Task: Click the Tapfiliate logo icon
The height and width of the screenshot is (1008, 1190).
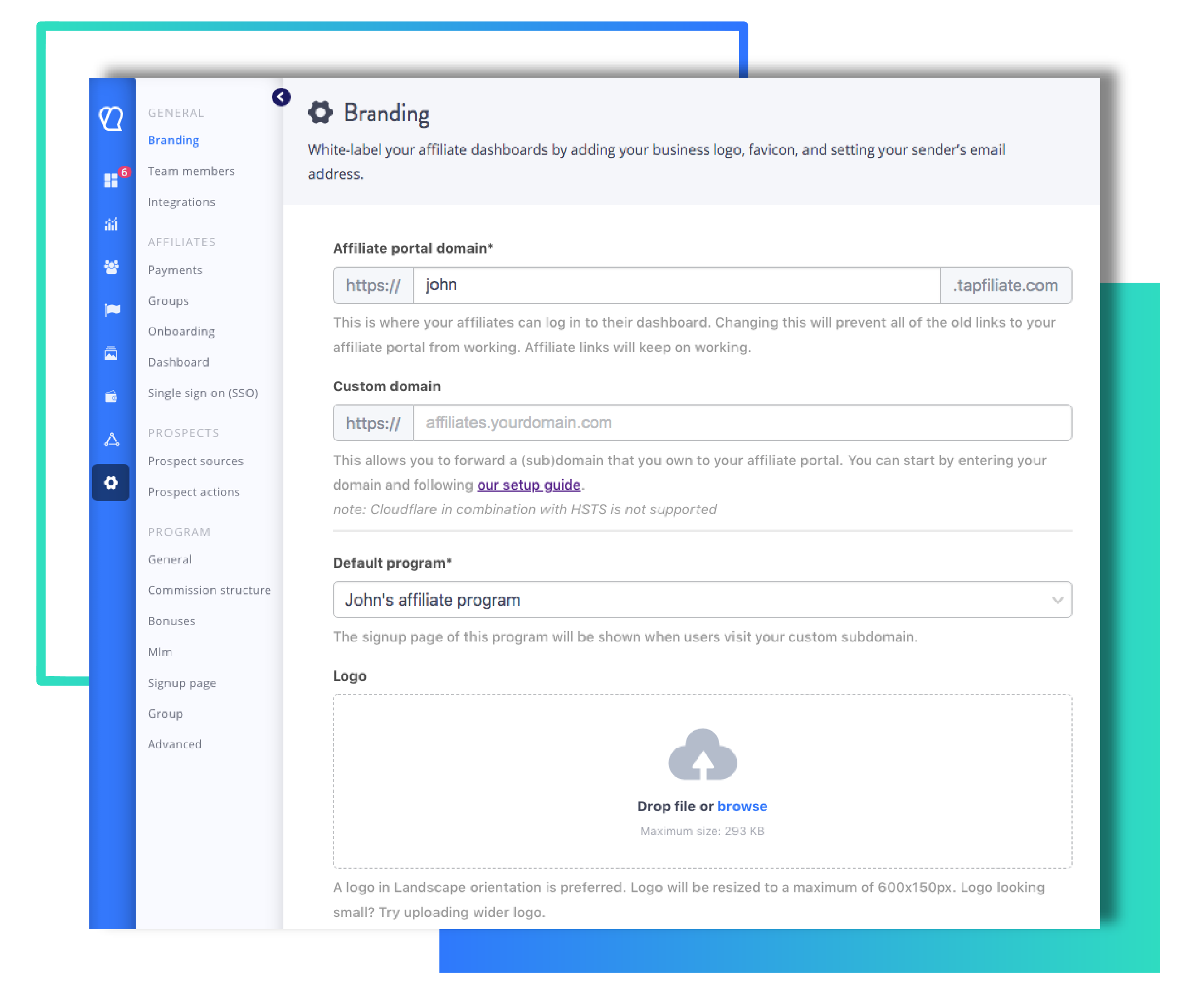Action: pyautogui.click(x=111, y=118)
